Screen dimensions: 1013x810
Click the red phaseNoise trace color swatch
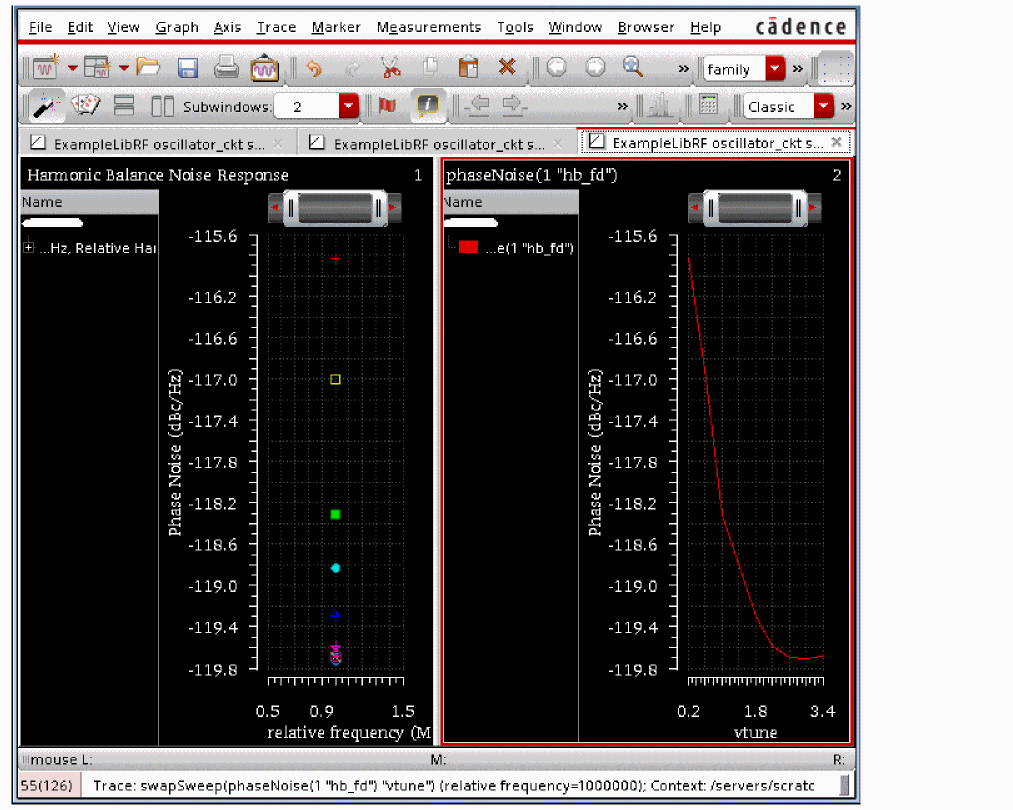click(x=468, y=248)
